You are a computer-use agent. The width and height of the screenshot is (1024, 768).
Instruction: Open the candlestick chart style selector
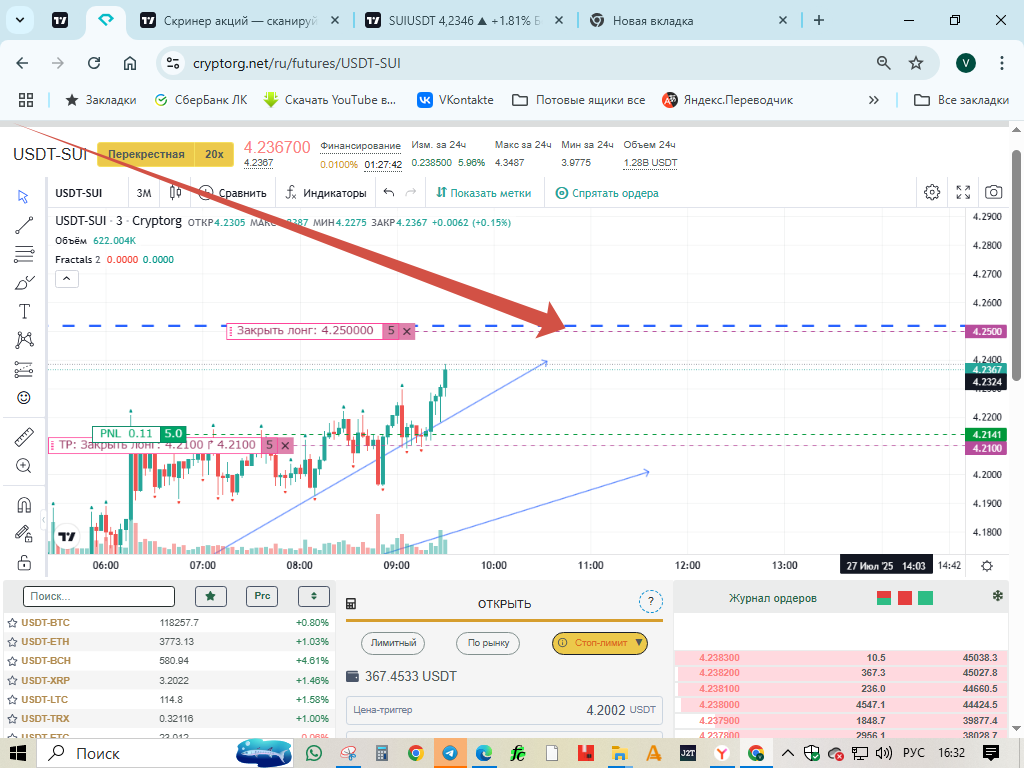(175, 193)
